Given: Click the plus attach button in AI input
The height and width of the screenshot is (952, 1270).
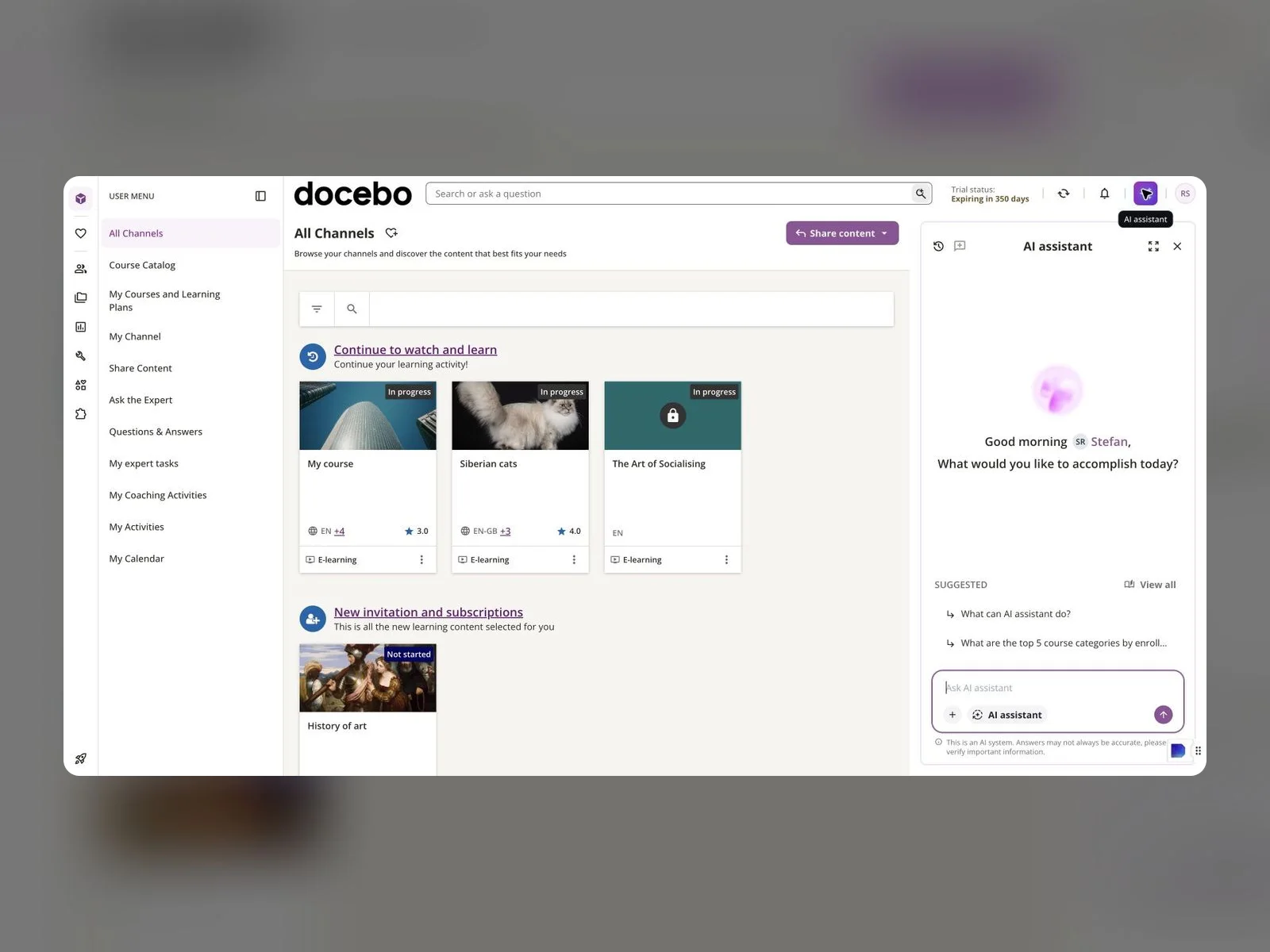Looking at the screenshot, I should (952, 715).
